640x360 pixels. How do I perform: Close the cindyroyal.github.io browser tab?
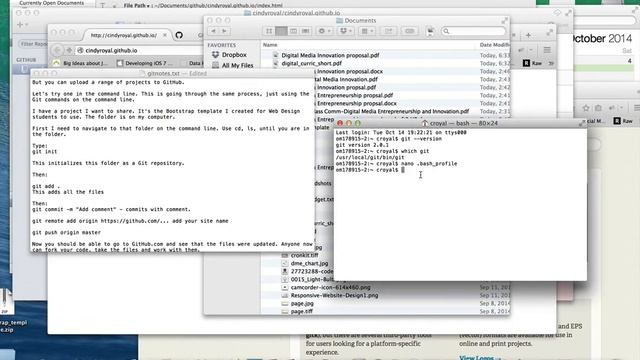coord(164,35)
